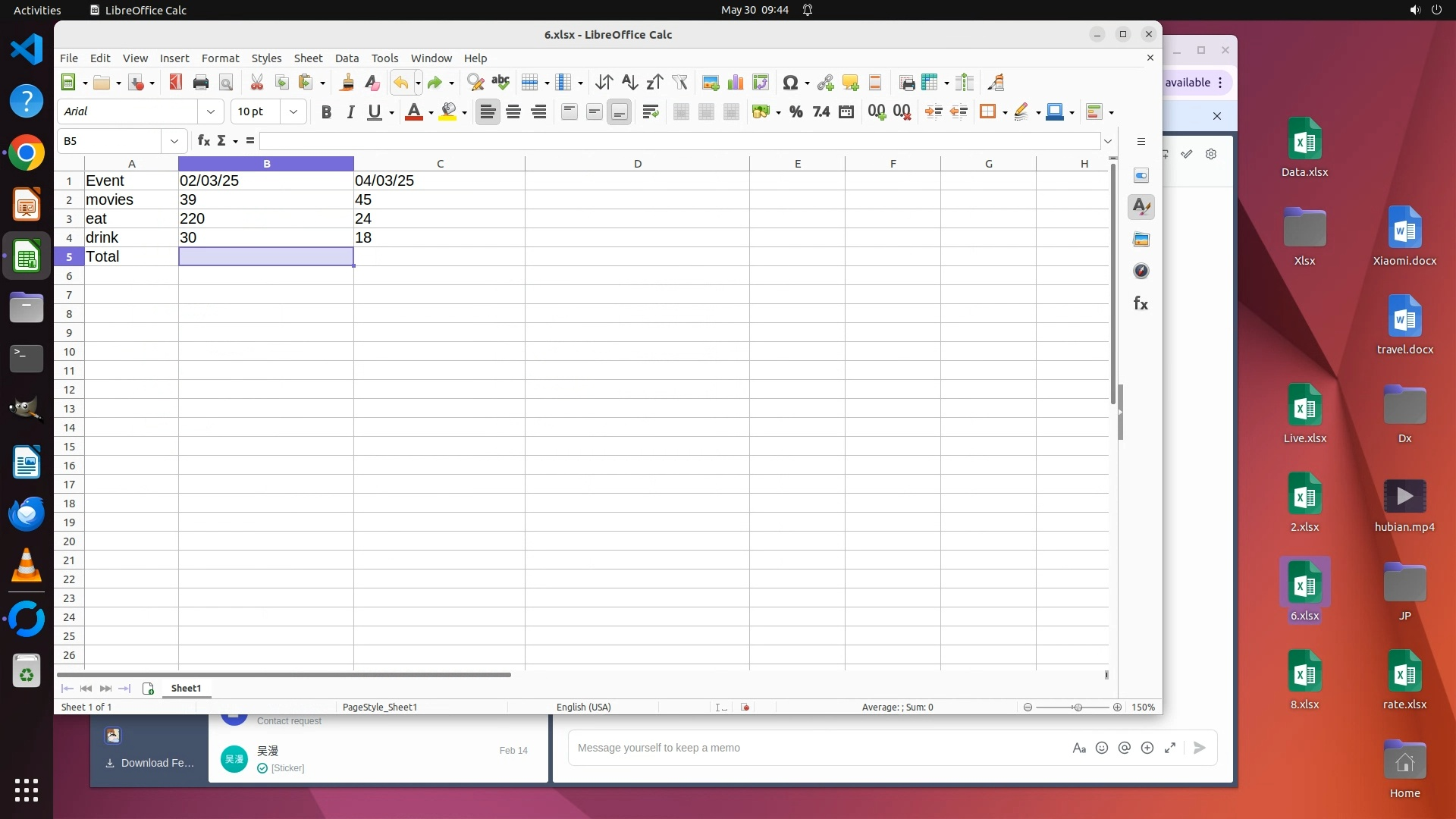
Task: Click the AutoFilter funnel icon
Action: tap(679, 83)
